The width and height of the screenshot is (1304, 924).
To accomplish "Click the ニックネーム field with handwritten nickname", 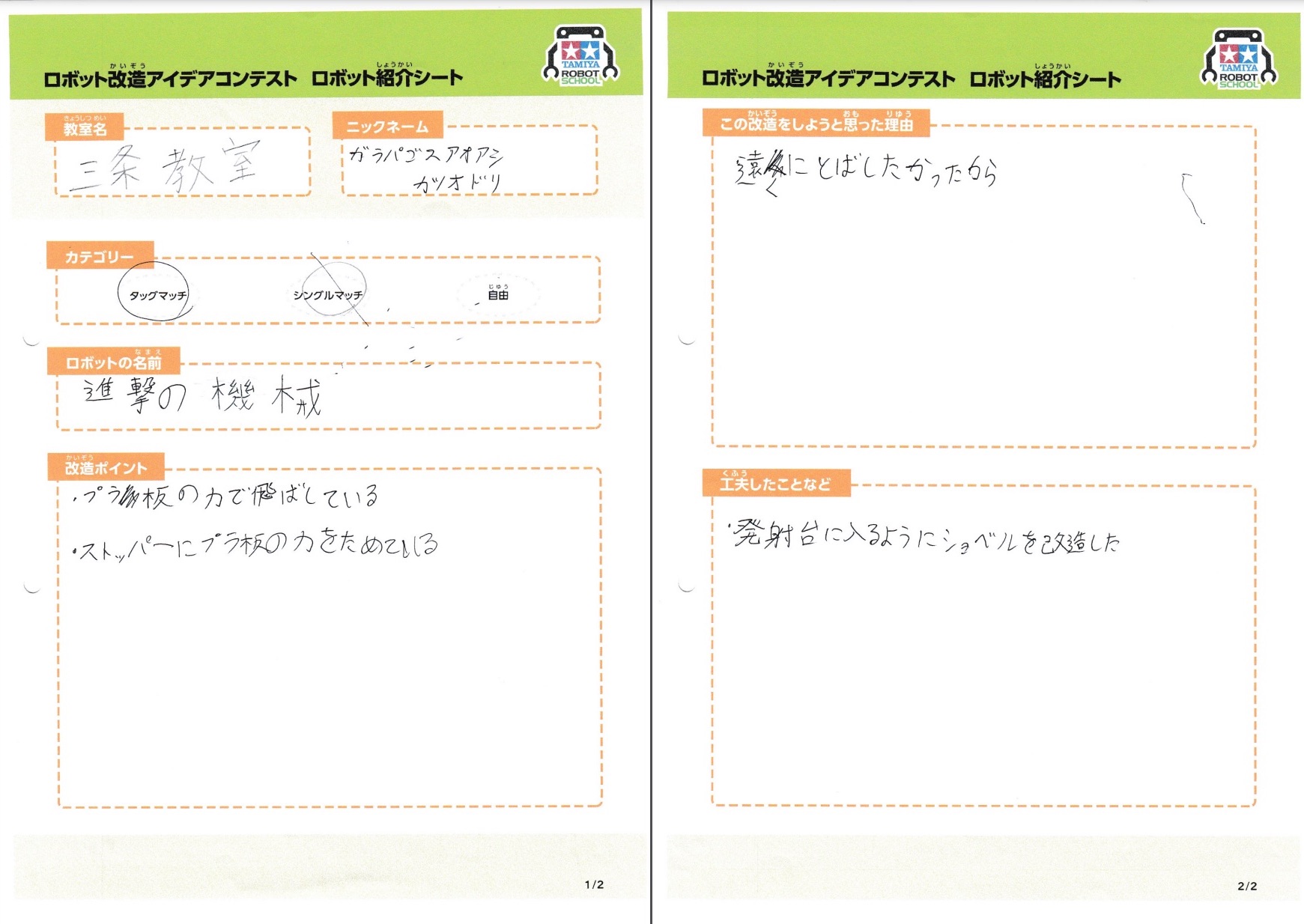I will tap(470, 161).
